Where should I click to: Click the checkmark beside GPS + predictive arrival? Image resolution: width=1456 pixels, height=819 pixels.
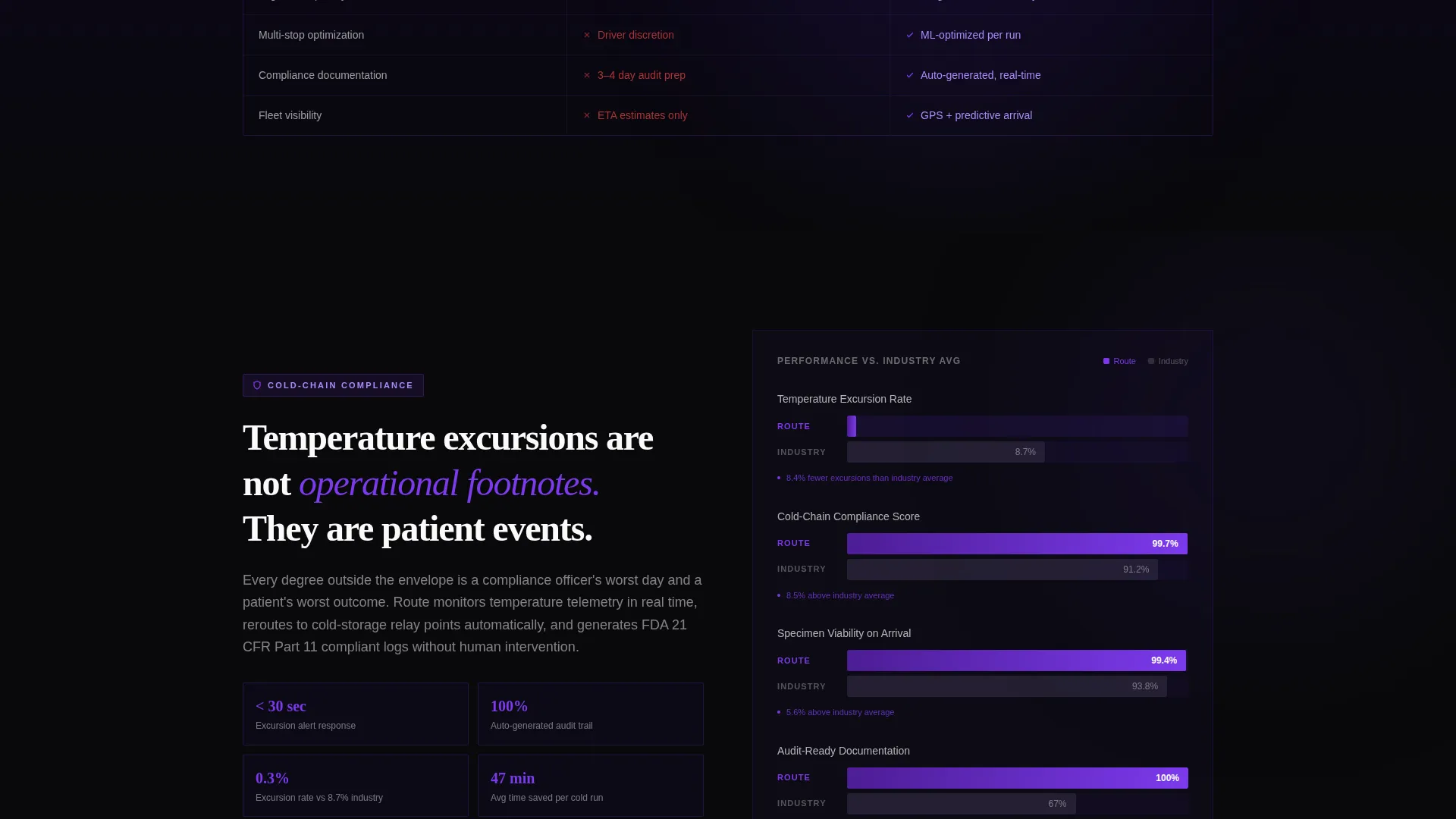[910, 115]
